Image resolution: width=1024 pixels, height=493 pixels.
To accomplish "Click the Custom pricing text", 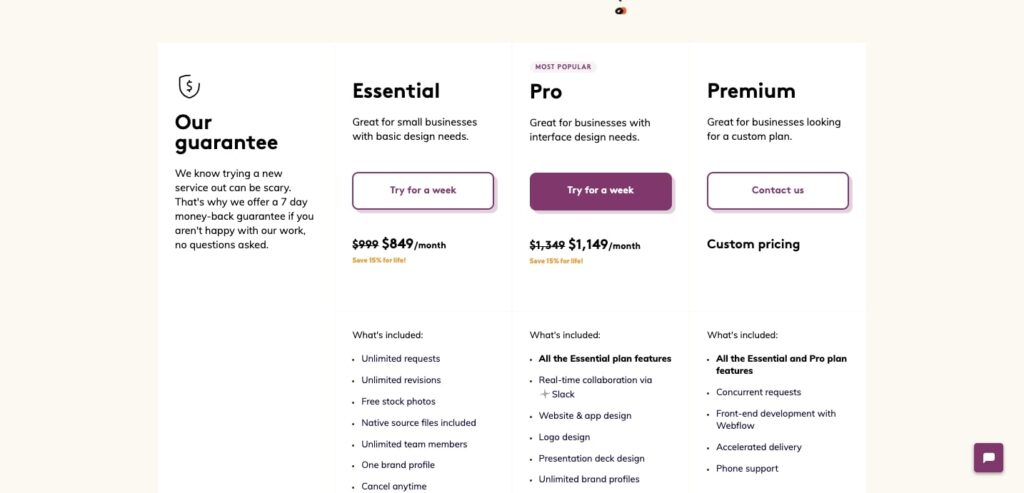I will coord(753,244).
